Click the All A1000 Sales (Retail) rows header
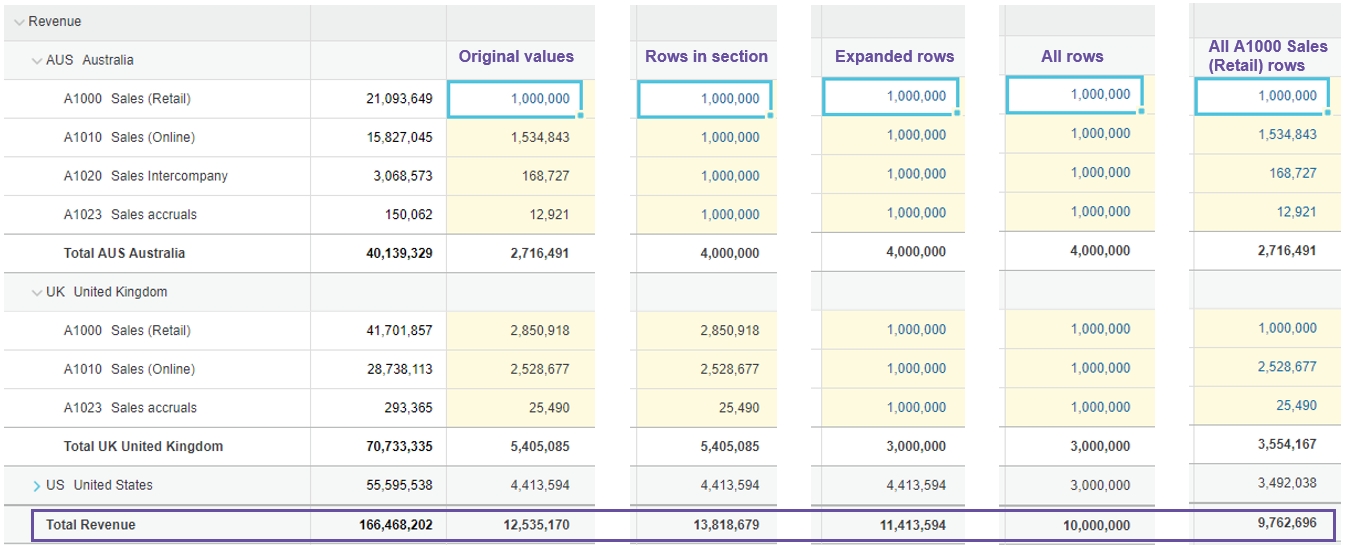This screenshot has width=1346, height=545. pos(1268,56)
